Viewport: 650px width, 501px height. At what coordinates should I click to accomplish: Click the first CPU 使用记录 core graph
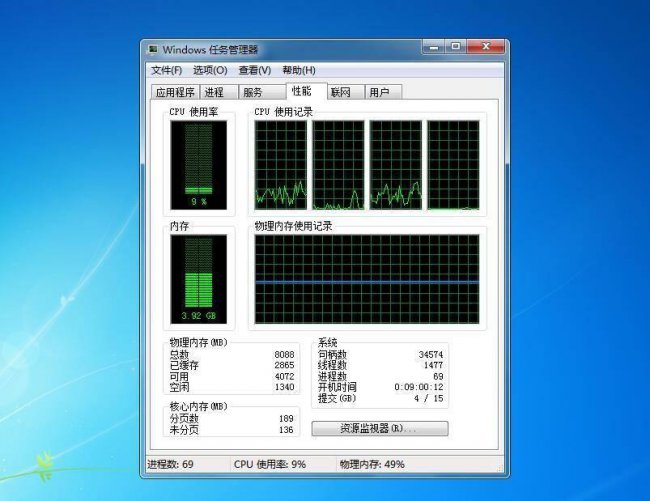(x=281, y=165)
